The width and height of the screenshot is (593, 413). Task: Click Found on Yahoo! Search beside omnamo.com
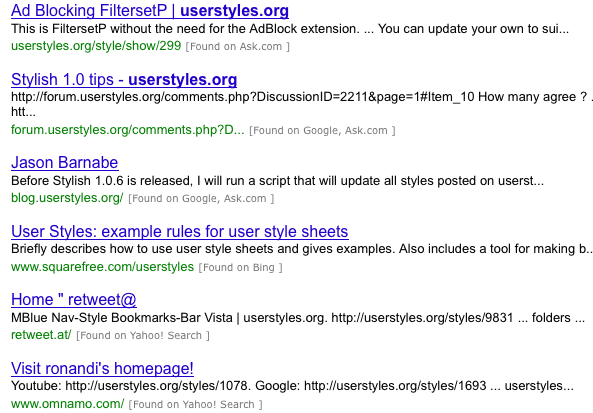(x=196, y=404)
